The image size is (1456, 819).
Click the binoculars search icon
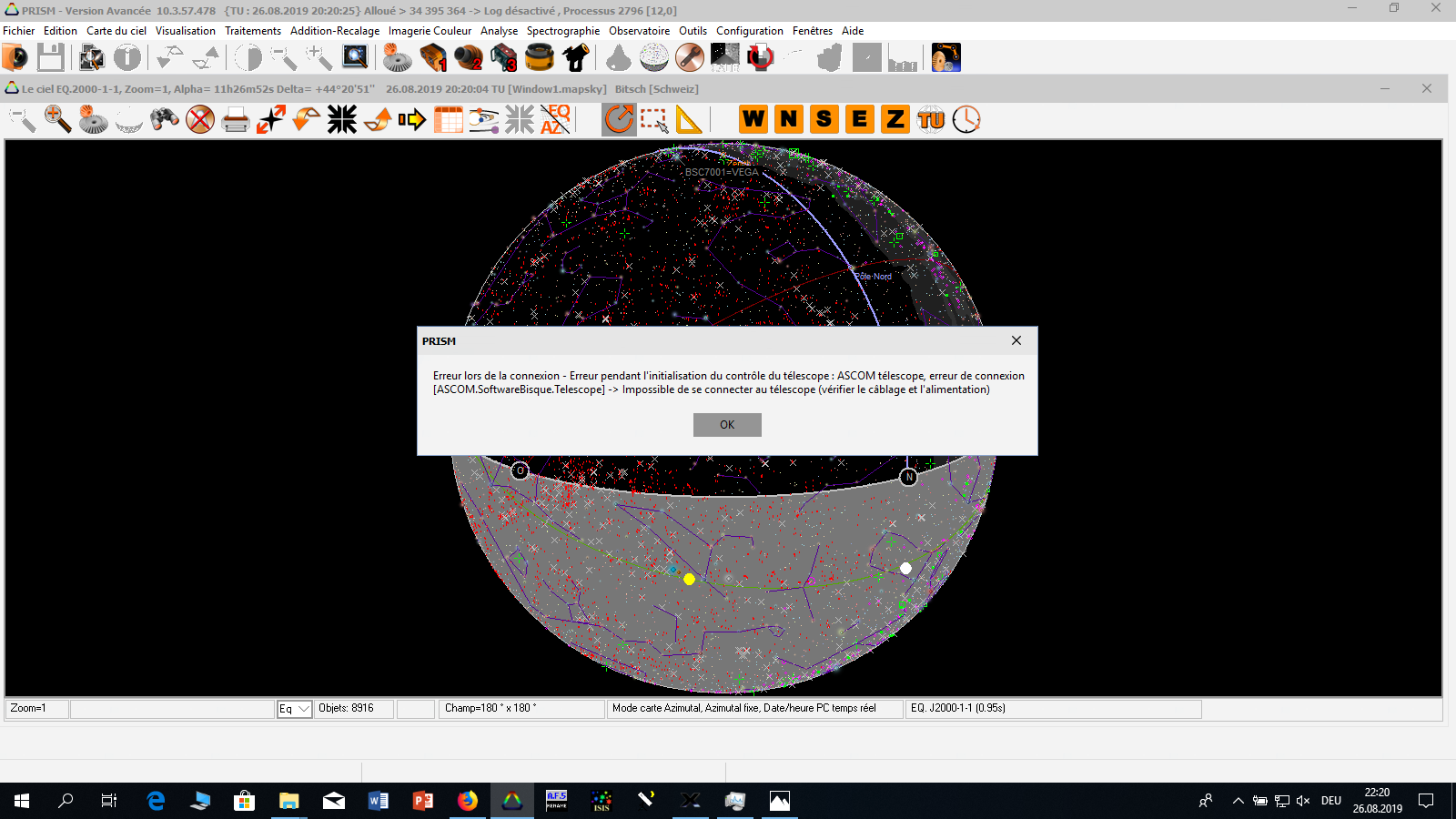[x=165, y=119]
